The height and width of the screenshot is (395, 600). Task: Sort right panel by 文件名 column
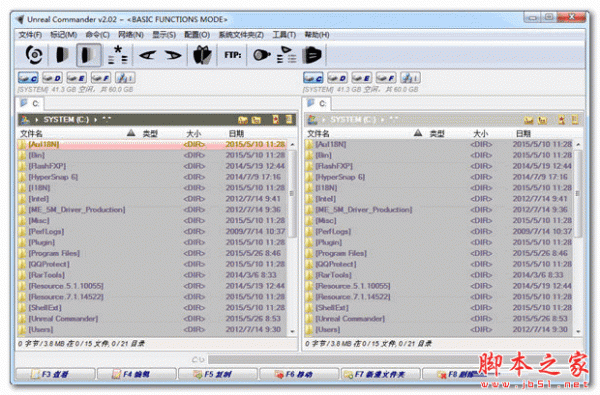pos(318,134)
